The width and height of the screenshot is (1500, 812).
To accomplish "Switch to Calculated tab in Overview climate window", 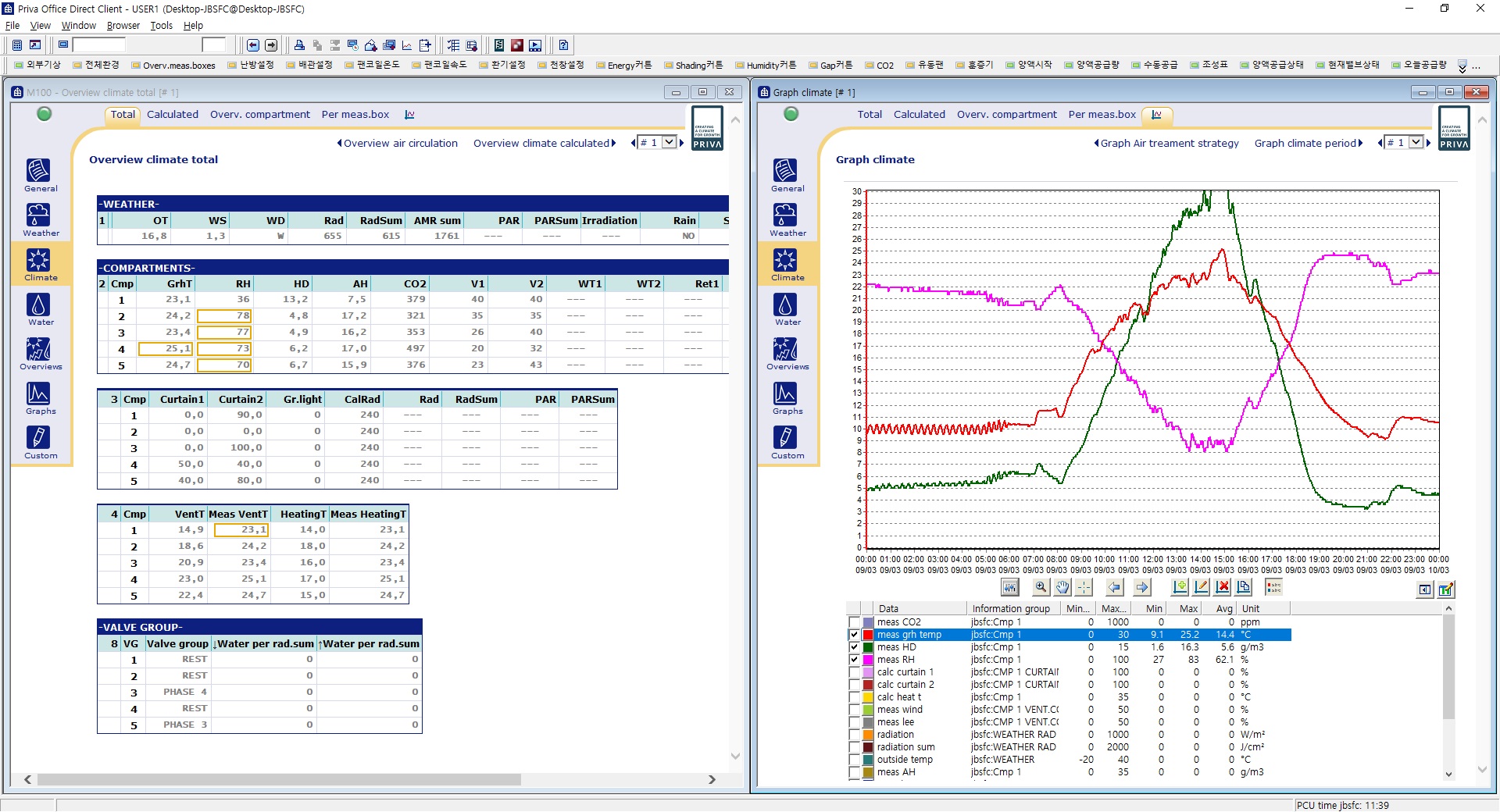I will [x=173, y=114].
